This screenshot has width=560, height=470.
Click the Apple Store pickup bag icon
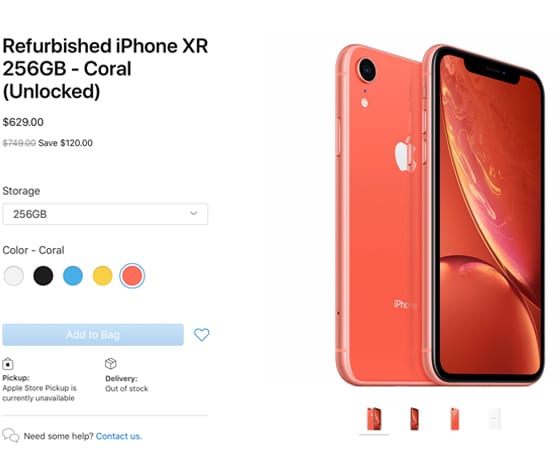(8, 364)
